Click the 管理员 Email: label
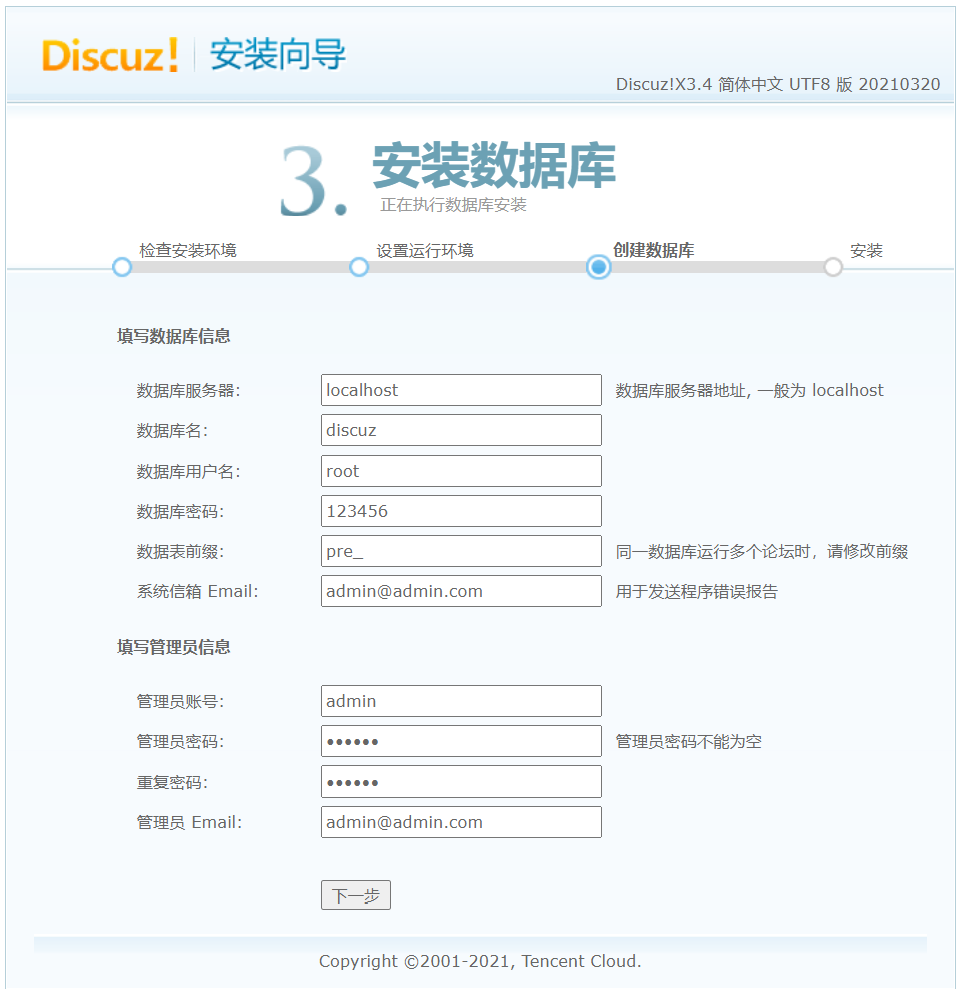Screen dimensions: 961x989 point(189,822)
